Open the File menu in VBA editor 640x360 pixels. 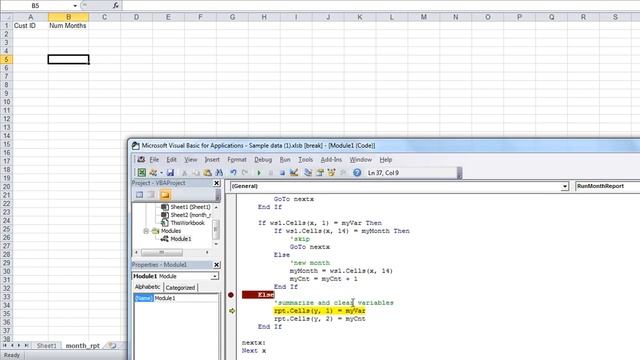coord(154,160)
